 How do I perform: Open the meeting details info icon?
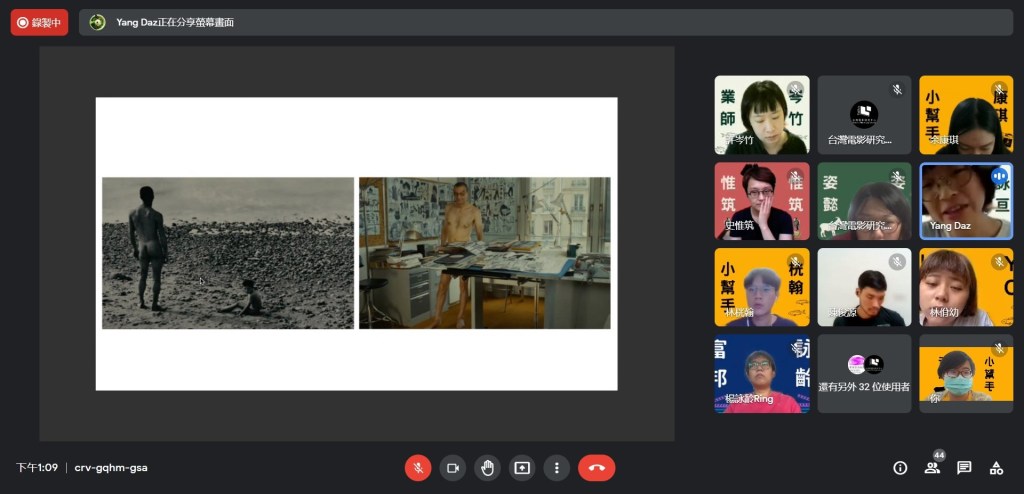click(900, 467)
